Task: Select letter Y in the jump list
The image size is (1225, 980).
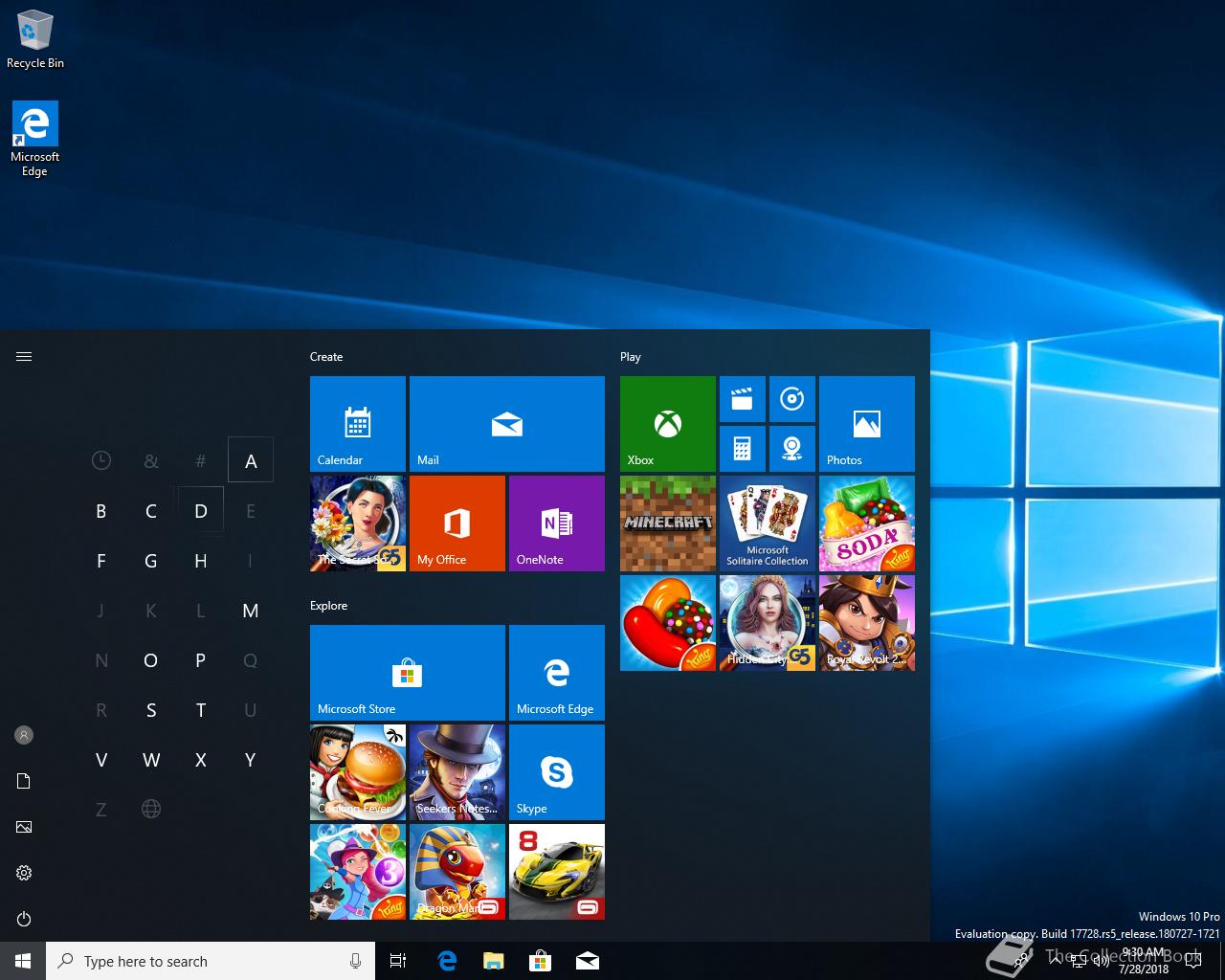Action: (x=251, y=760)
